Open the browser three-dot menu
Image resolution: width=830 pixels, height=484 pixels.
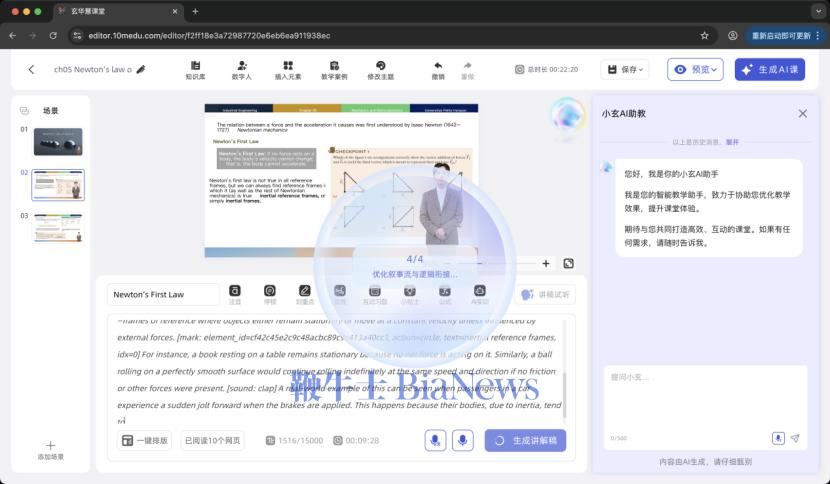818,35
